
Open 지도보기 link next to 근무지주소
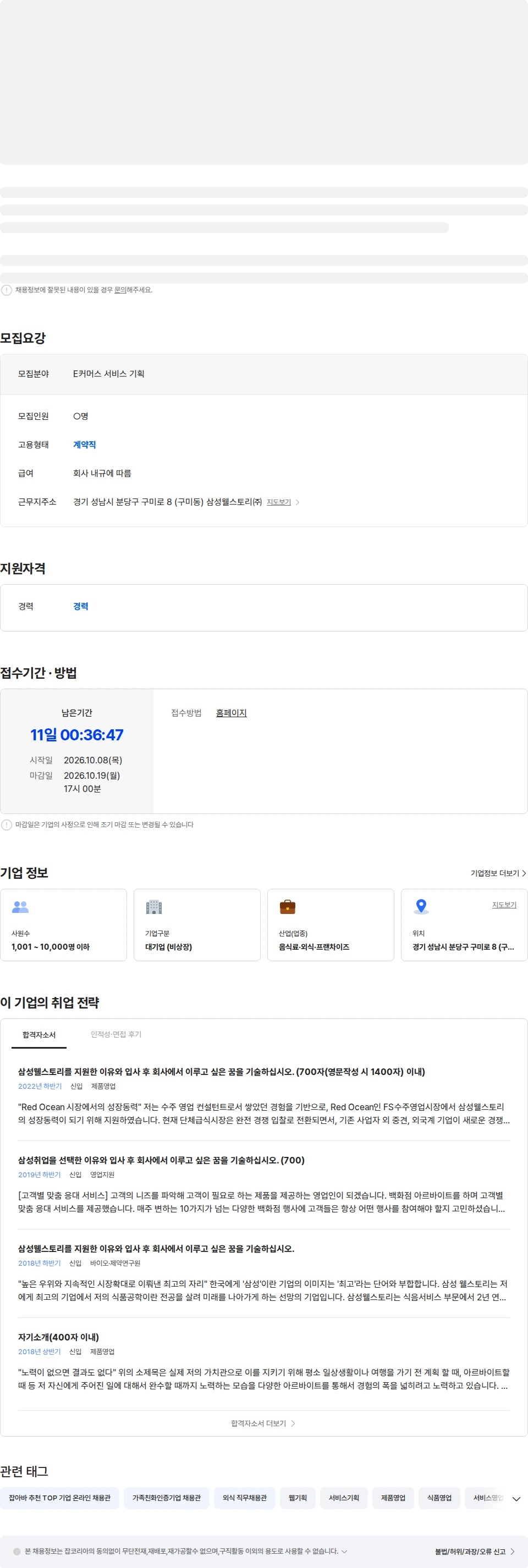pyautogui.click(x=279, y=502)
